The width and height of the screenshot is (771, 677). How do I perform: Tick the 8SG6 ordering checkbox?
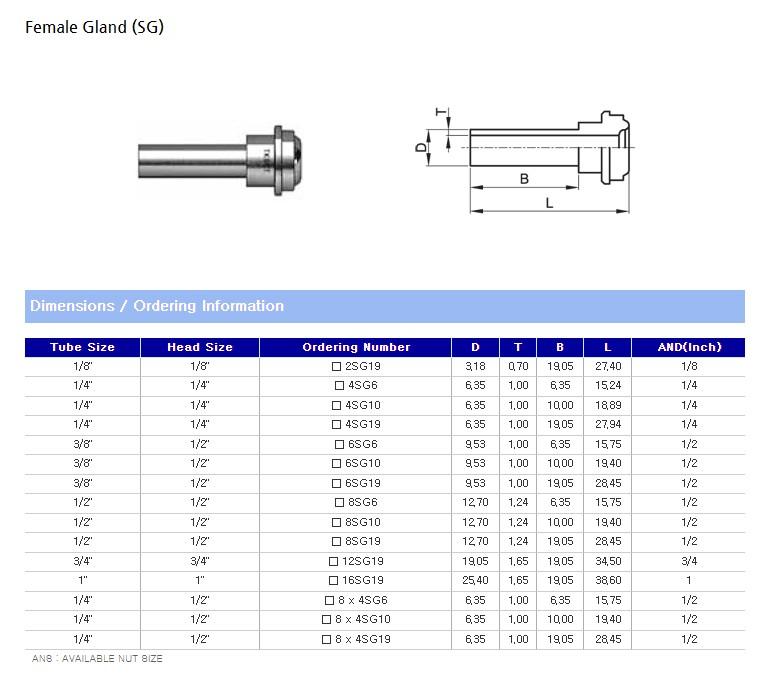[x=339, y=503]
